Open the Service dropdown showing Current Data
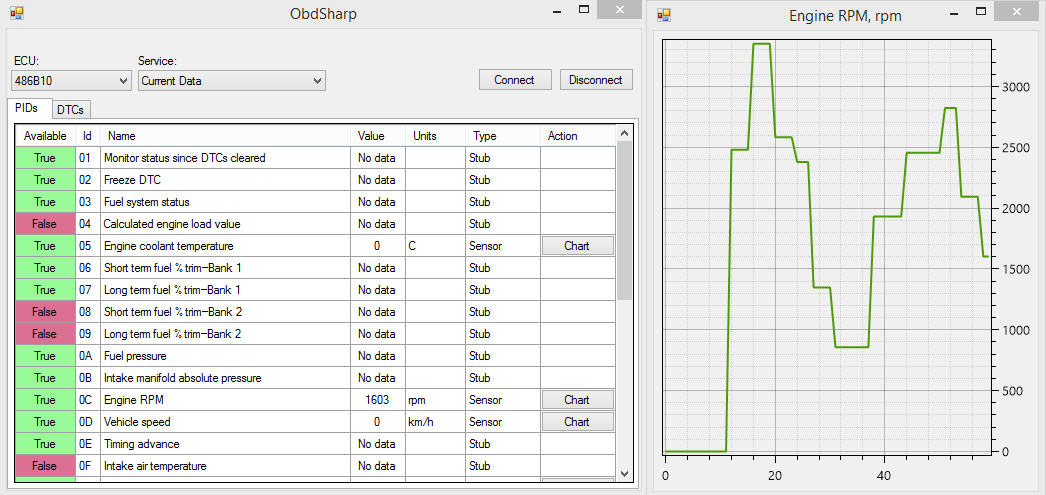The width and height of the screenshot is (1046, 495). [x=231, y=81]
